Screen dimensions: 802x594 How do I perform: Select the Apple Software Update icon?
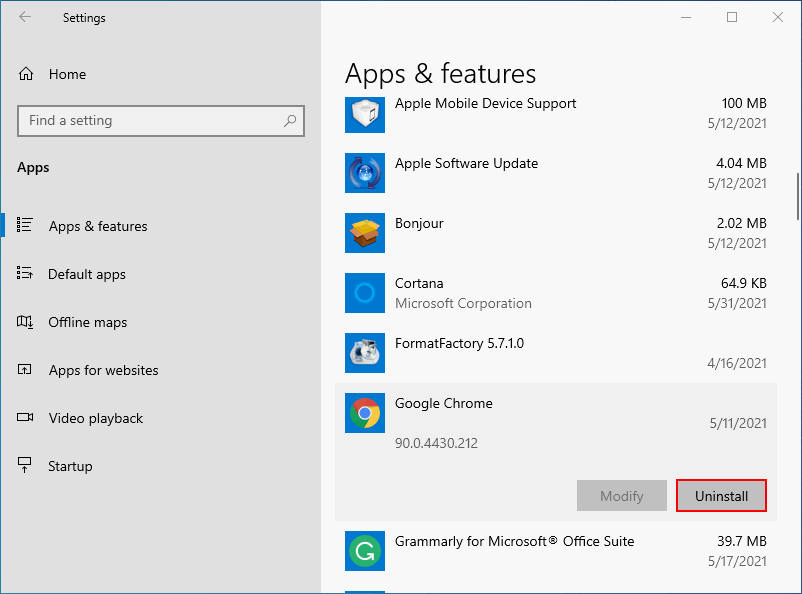click(365, 173)
